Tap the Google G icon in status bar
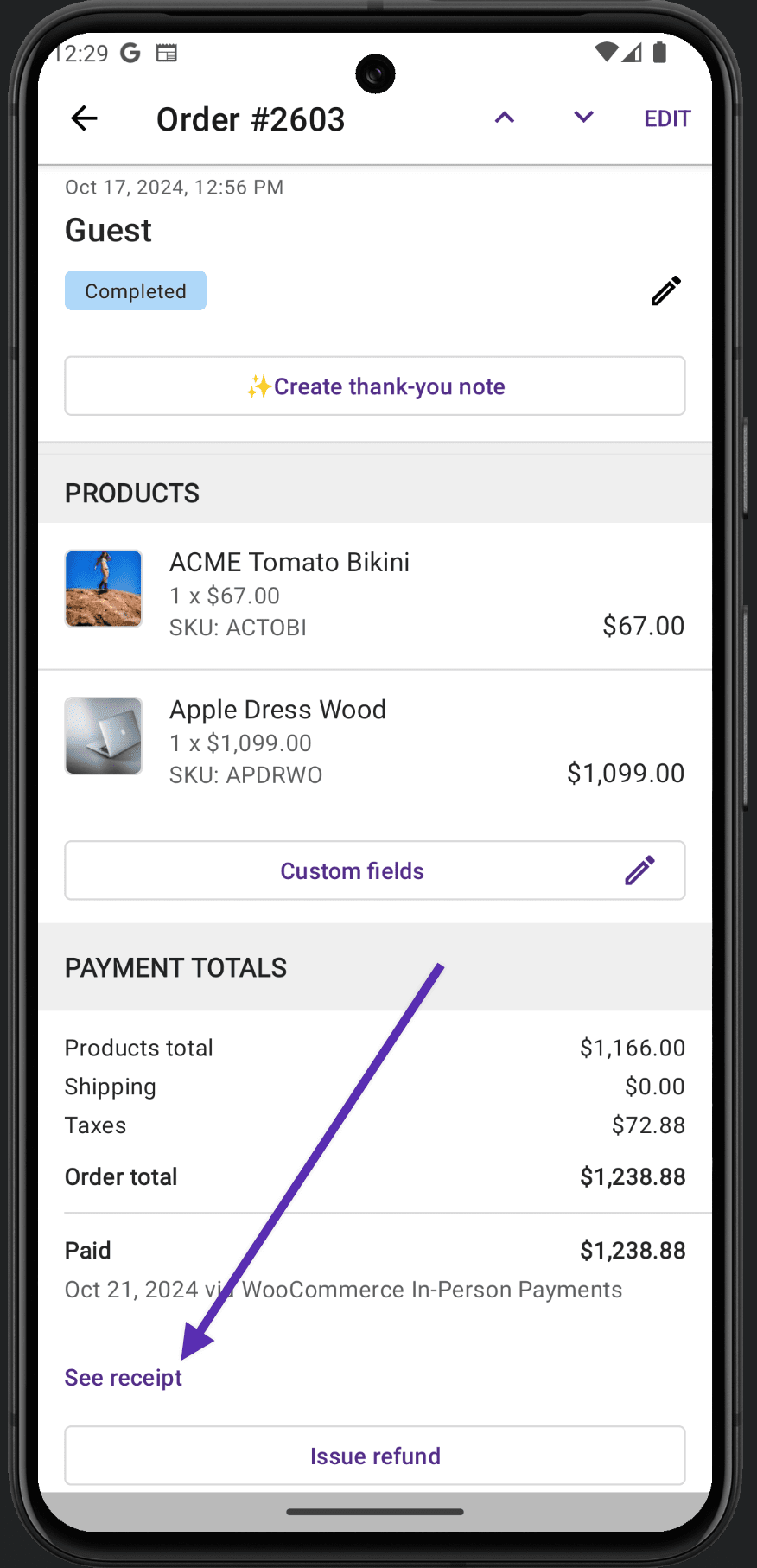Screen dimensions: 757x1568 129,53
